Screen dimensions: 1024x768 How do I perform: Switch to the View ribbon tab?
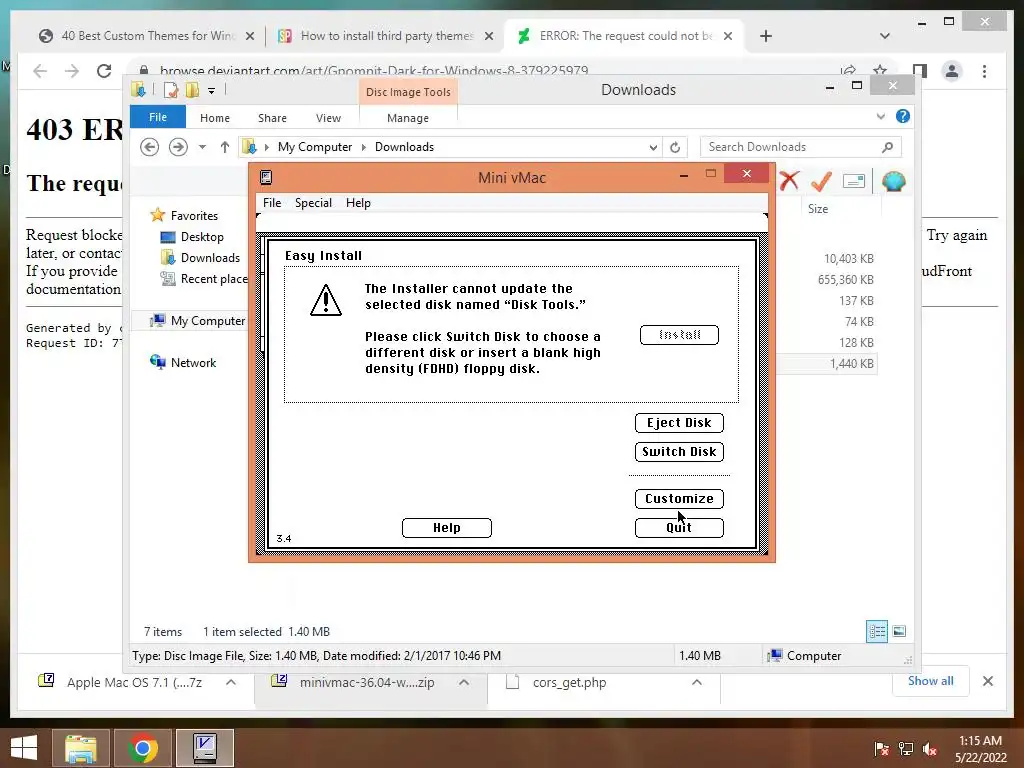click(328, 118)
